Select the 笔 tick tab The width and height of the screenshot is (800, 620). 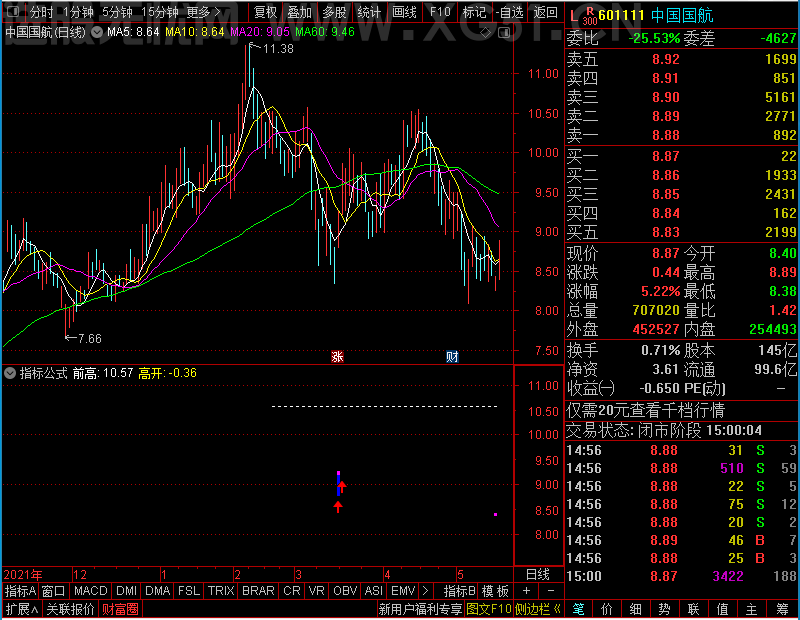pos(578,609)
